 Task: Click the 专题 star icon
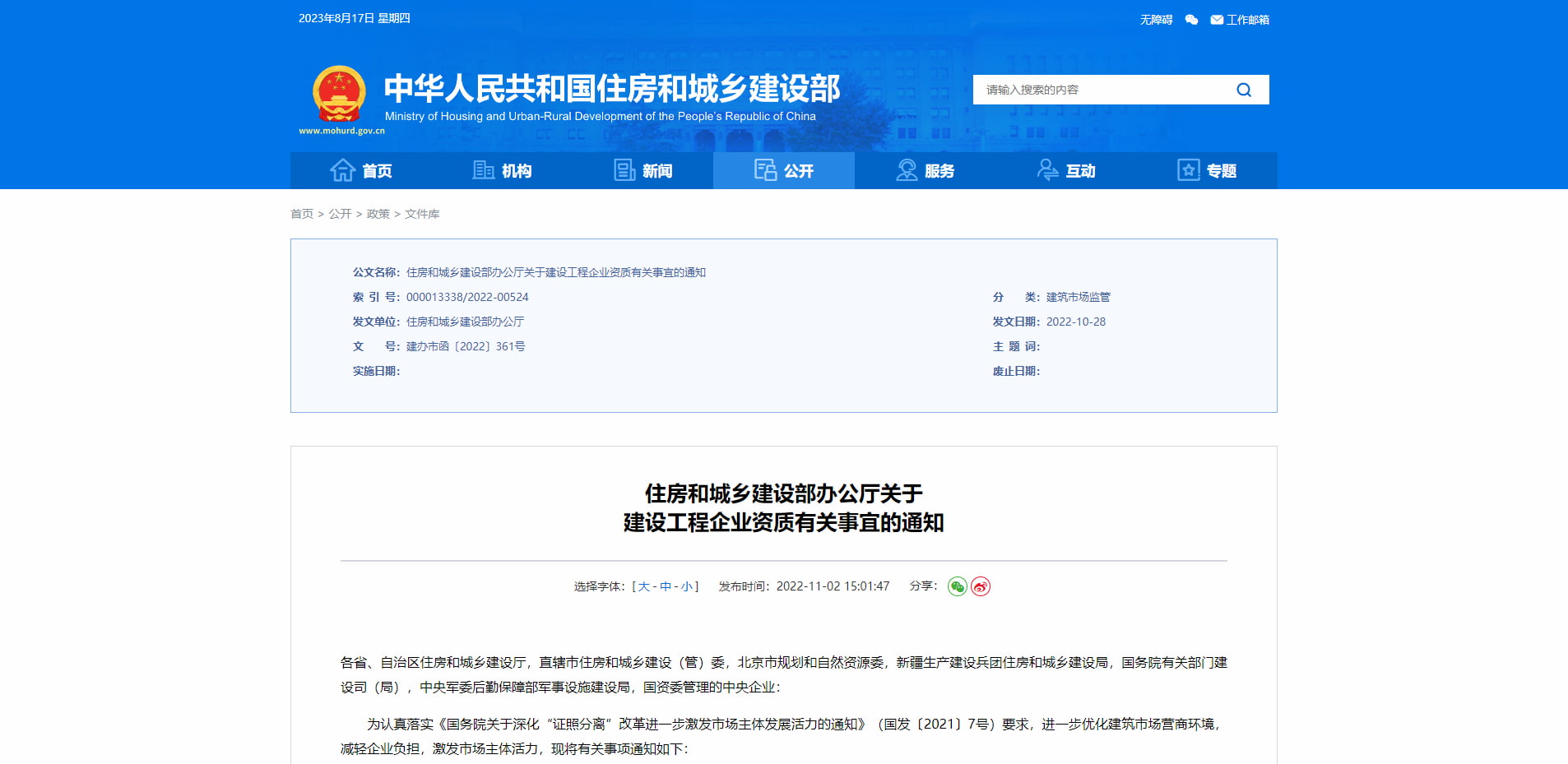tap(1189, 170)
